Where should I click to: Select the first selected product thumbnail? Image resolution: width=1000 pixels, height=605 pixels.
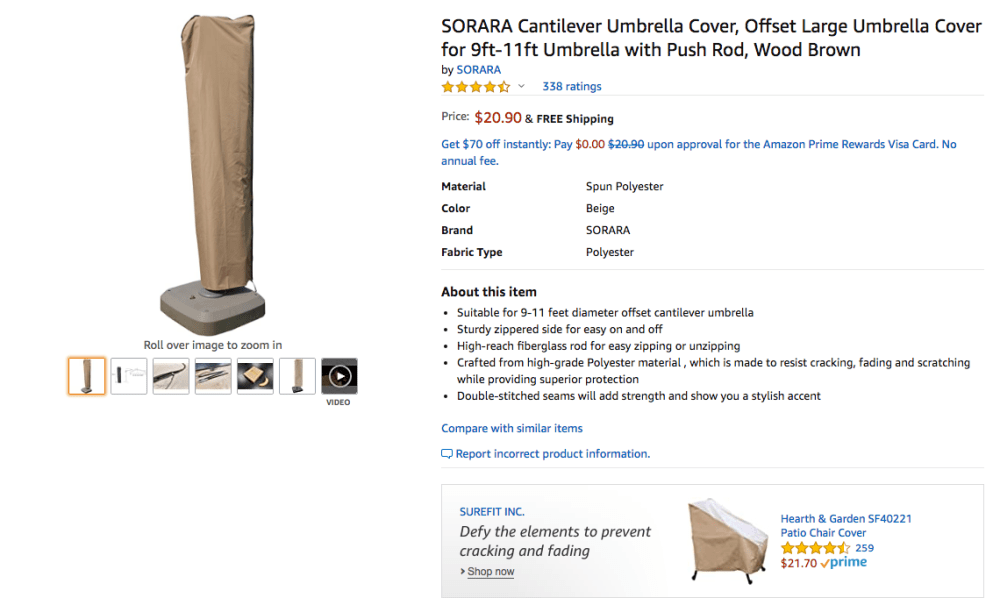click(x=87, y=376)
